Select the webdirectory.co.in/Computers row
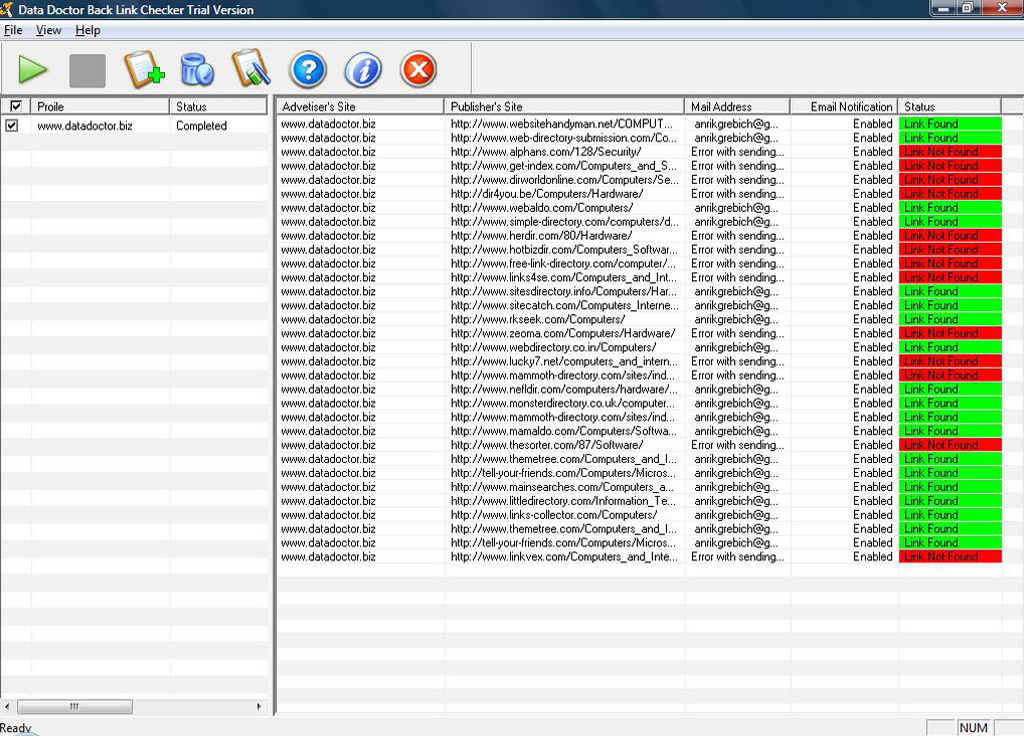 640,347
